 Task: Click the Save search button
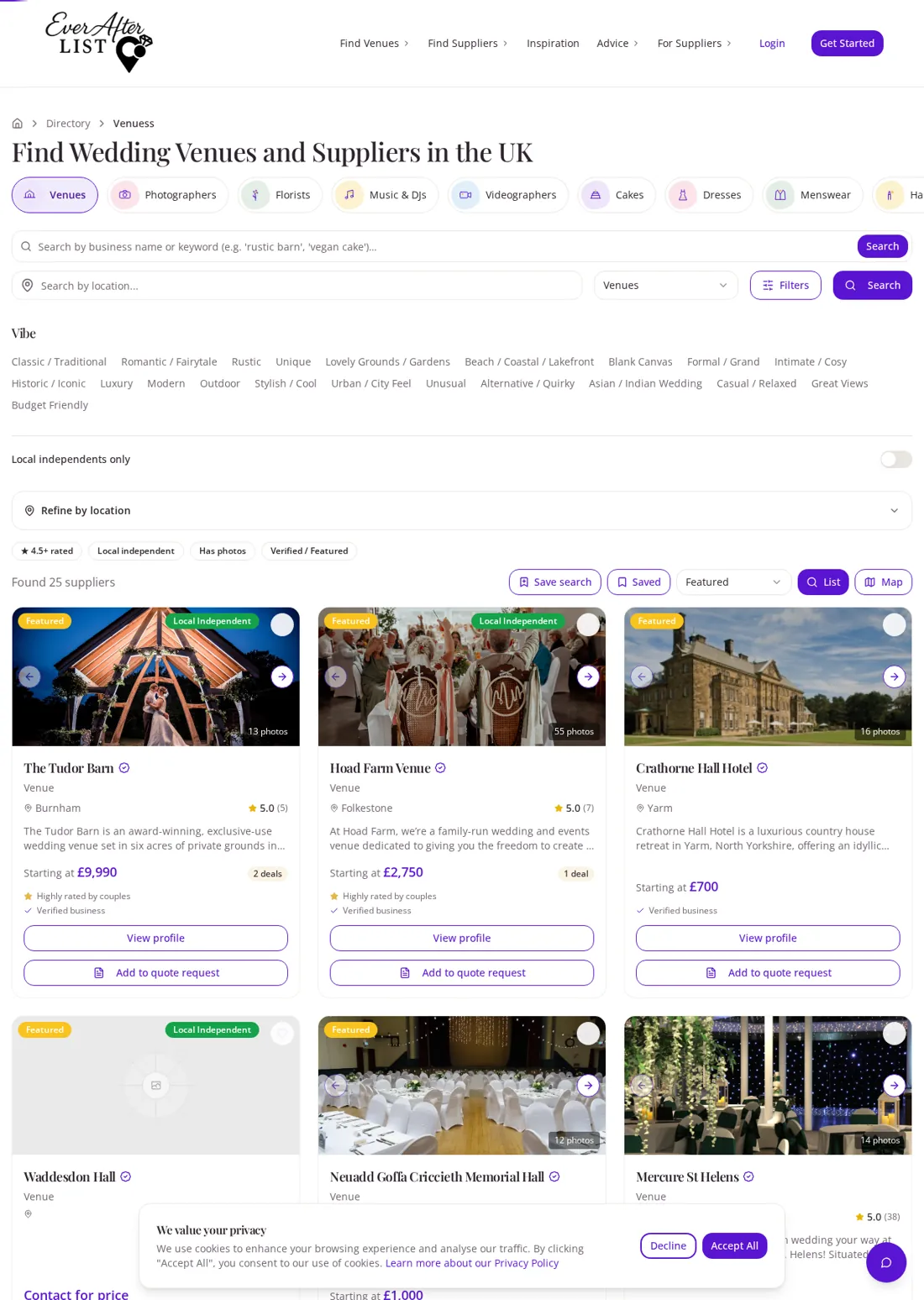pos(554,582)
